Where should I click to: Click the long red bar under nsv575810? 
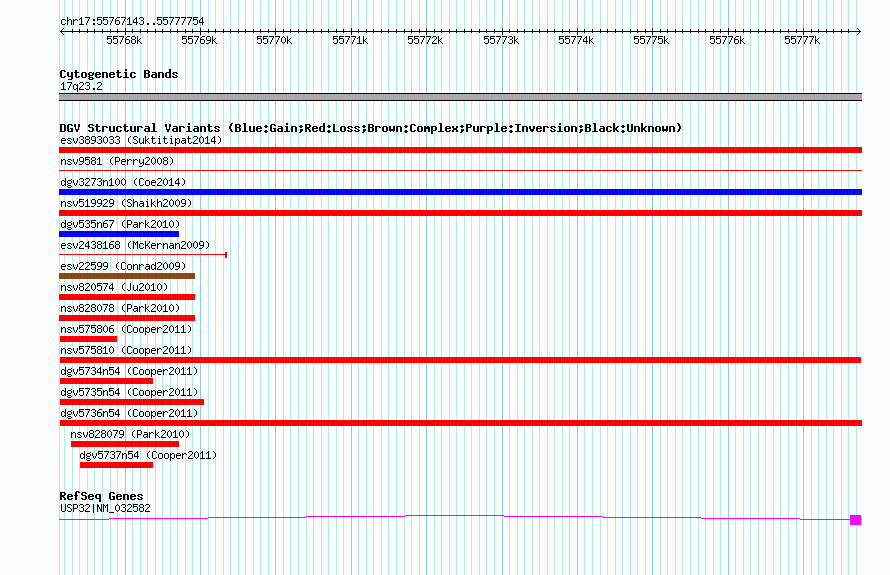(460, 360)
